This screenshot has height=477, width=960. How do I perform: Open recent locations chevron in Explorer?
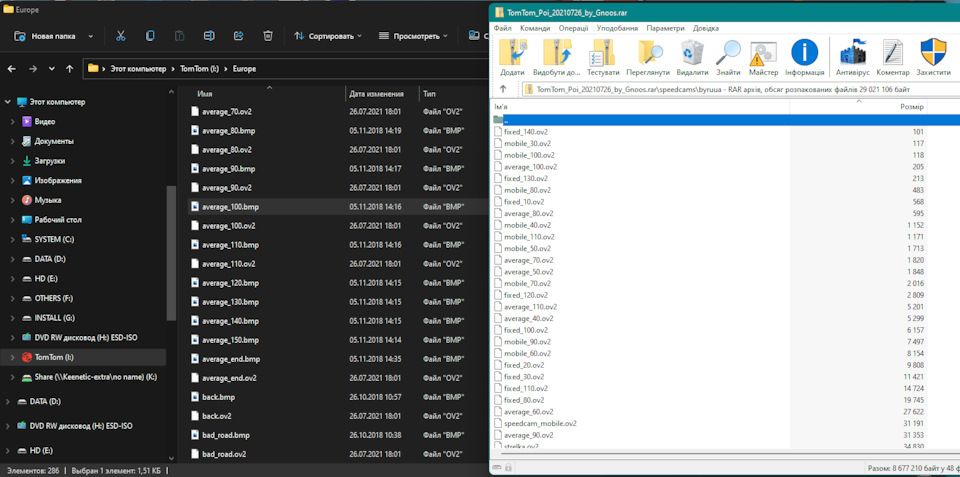pyautogui.click(x=51, y=69)
